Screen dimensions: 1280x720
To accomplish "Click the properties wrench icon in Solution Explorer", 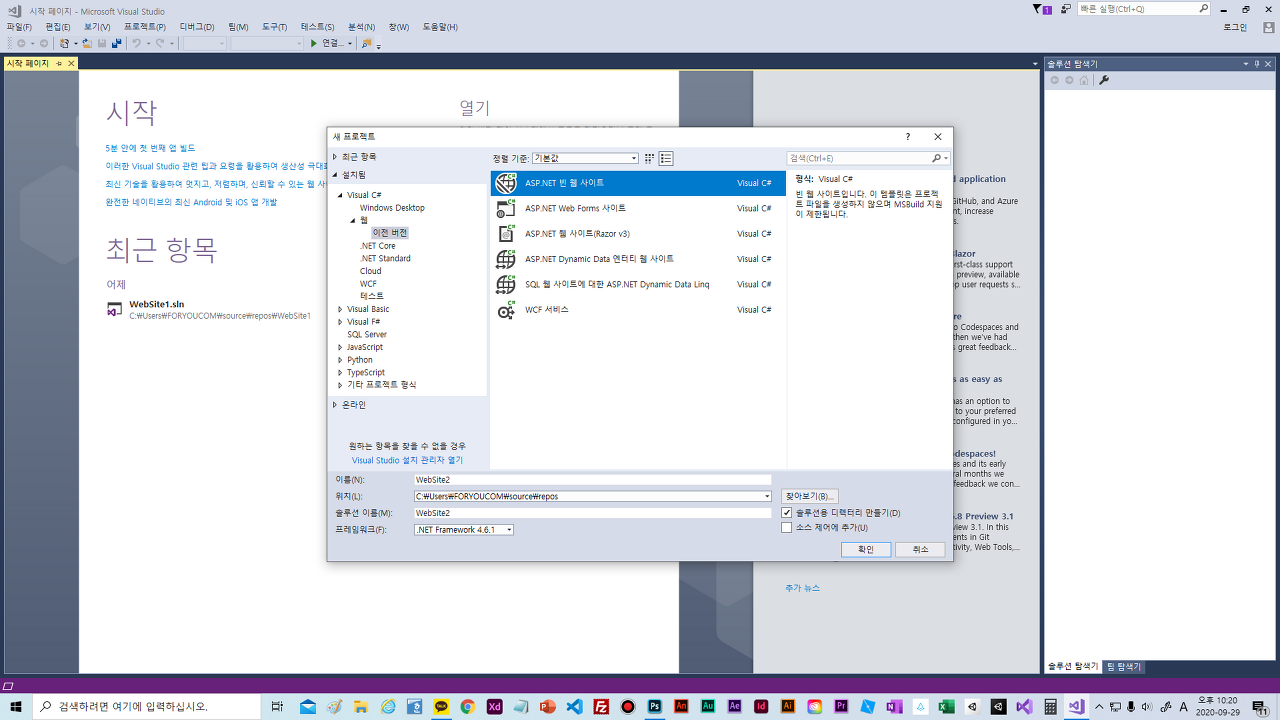I will [x=1104, y=80].
